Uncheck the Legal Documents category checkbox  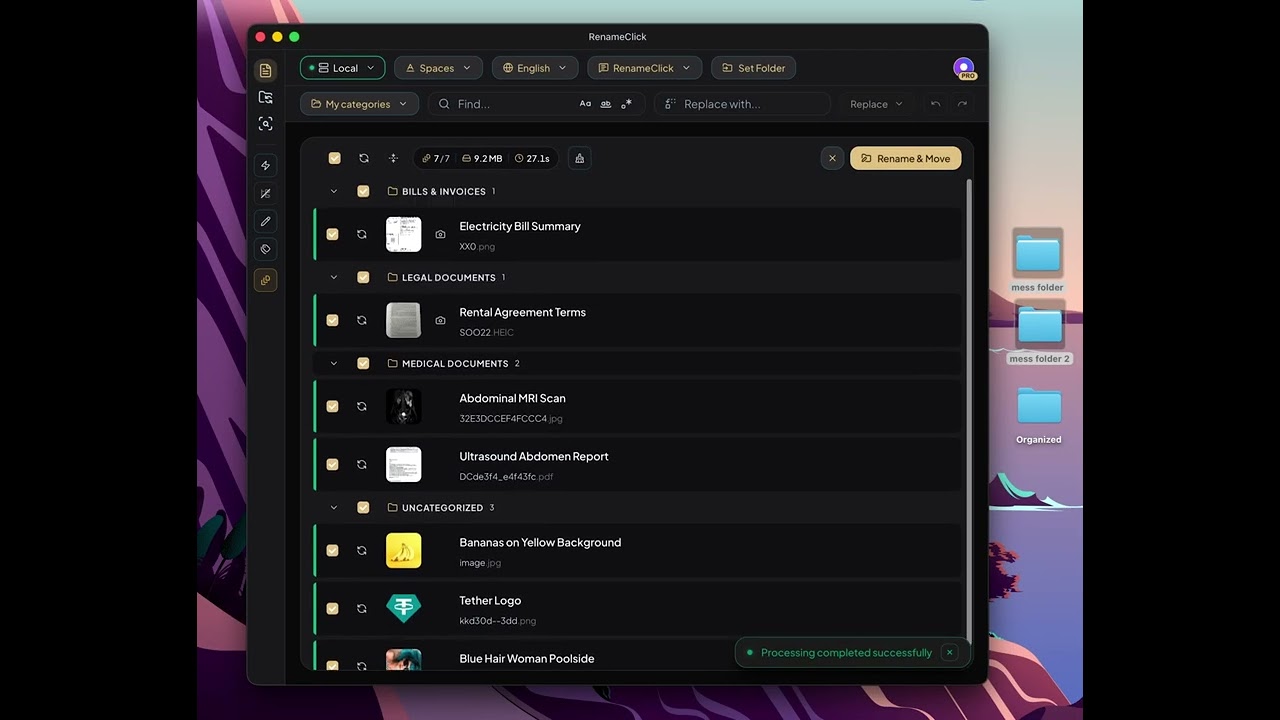click(x=363, y=277)
